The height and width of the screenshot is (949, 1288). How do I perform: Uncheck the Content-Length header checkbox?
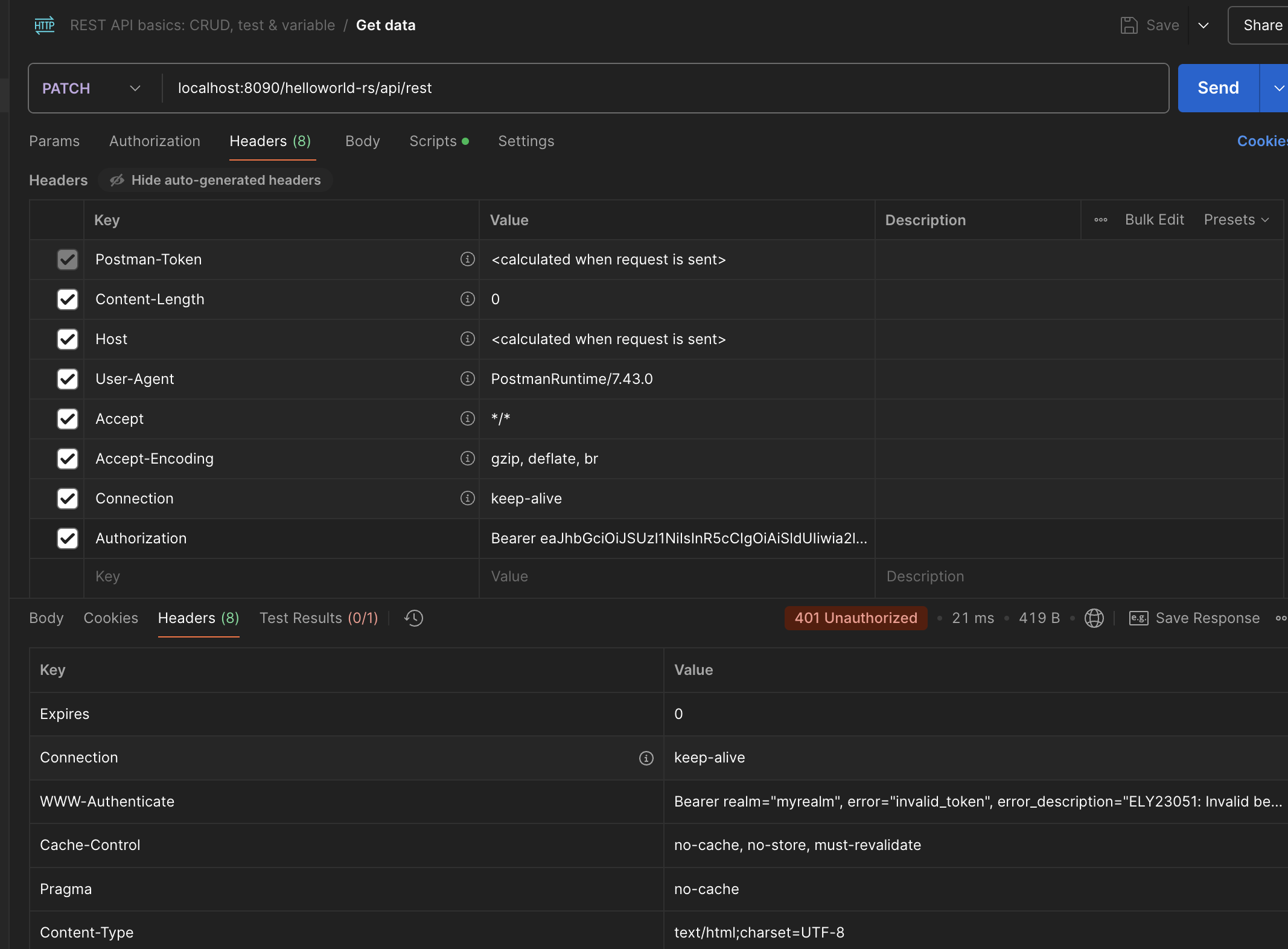(x=68, y=299)
